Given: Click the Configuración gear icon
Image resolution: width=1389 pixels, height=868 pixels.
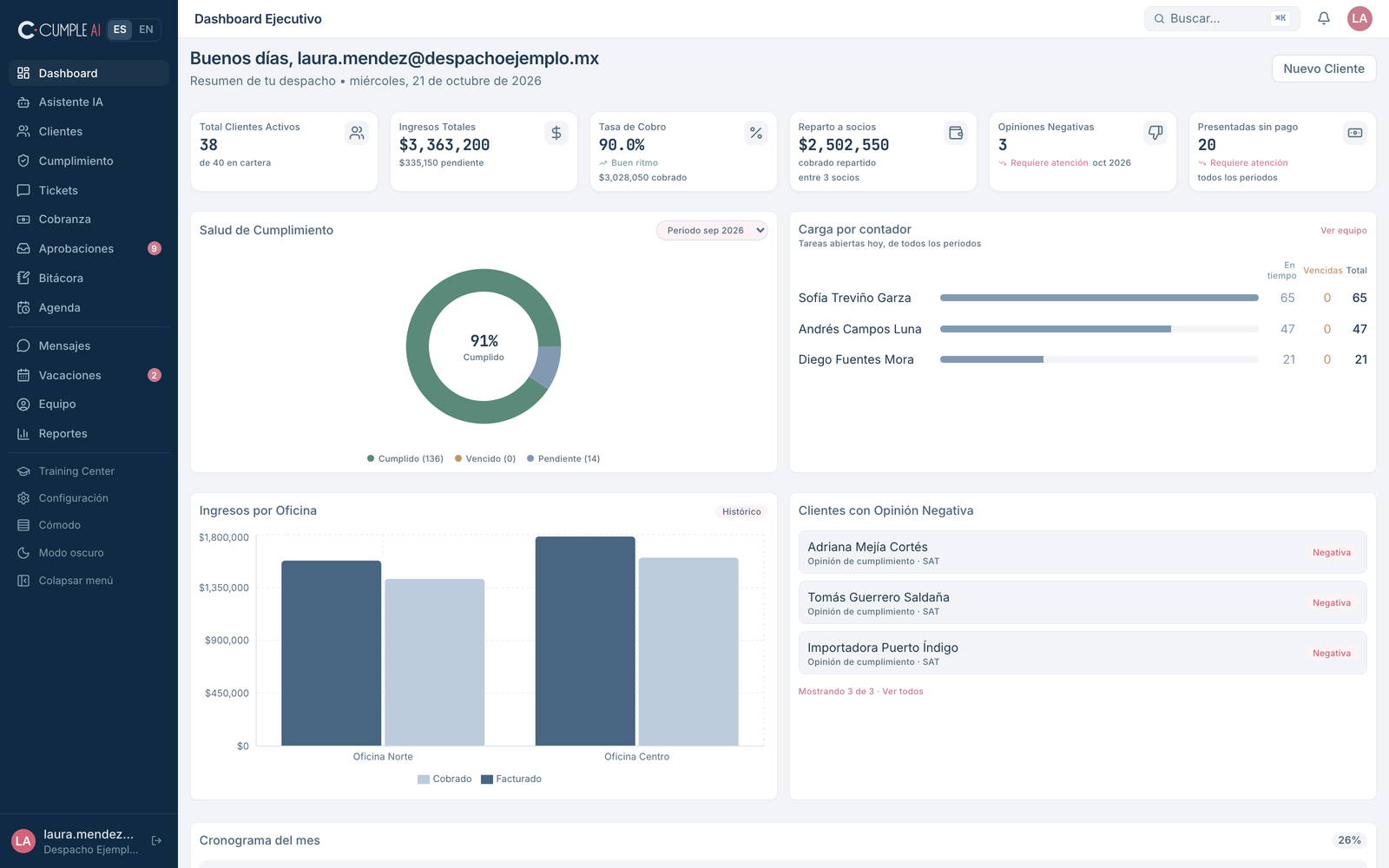Looking at the screenshot, I should 23,498.
